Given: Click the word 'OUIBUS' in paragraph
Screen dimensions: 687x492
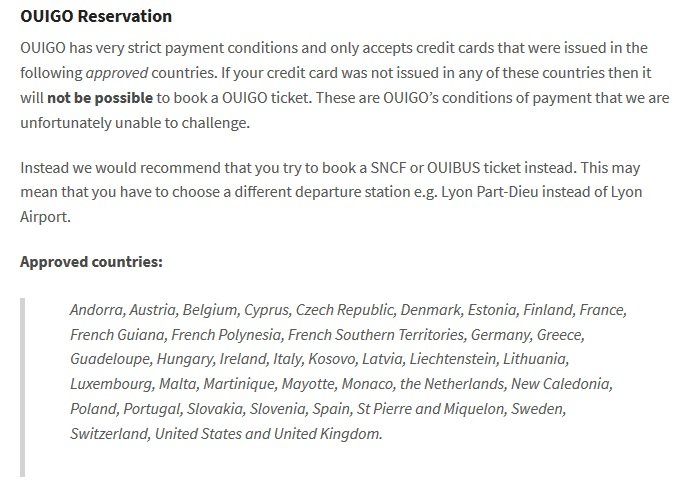Looking at the screenshot, I should coord(453,168).
